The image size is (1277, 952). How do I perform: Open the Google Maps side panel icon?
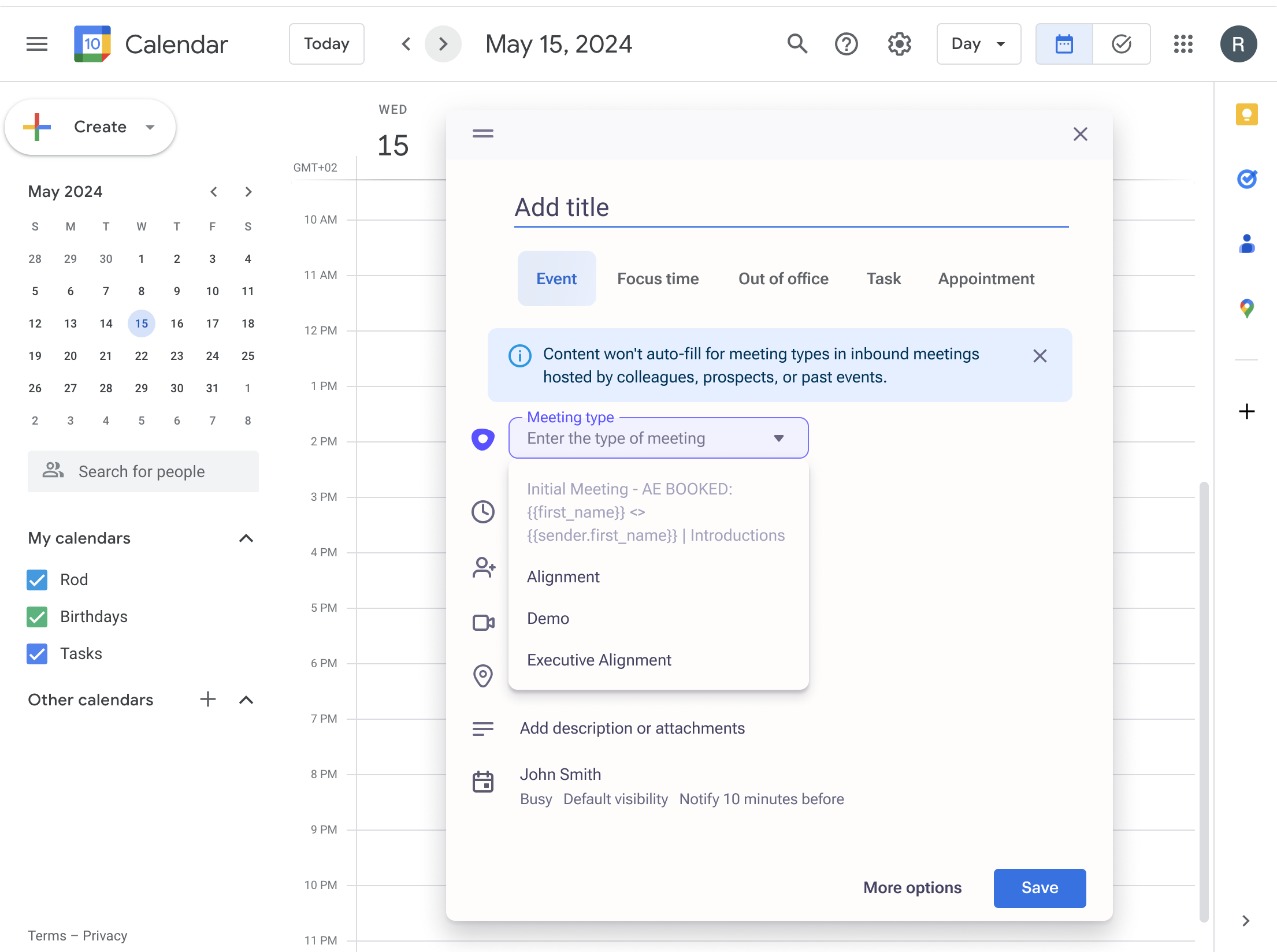[x=1246, y=308]
